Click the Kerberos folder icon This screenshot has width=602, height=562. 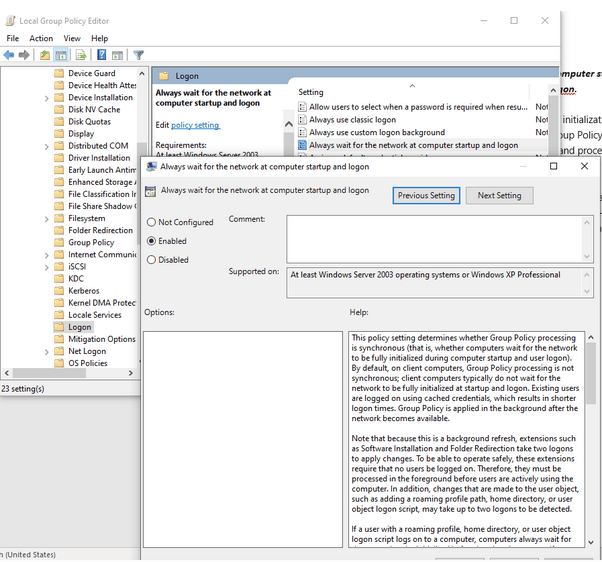click(x=59, y=291)
